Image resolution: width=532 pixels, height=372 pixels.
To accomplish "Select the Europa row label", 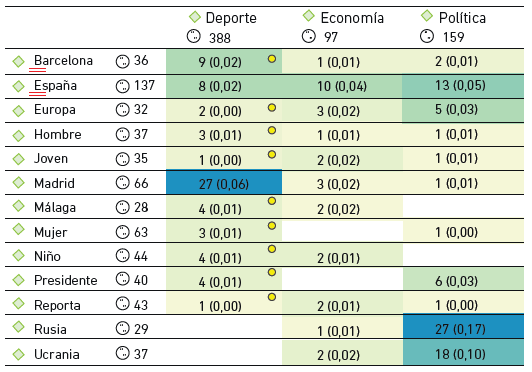I will [55, 110].
